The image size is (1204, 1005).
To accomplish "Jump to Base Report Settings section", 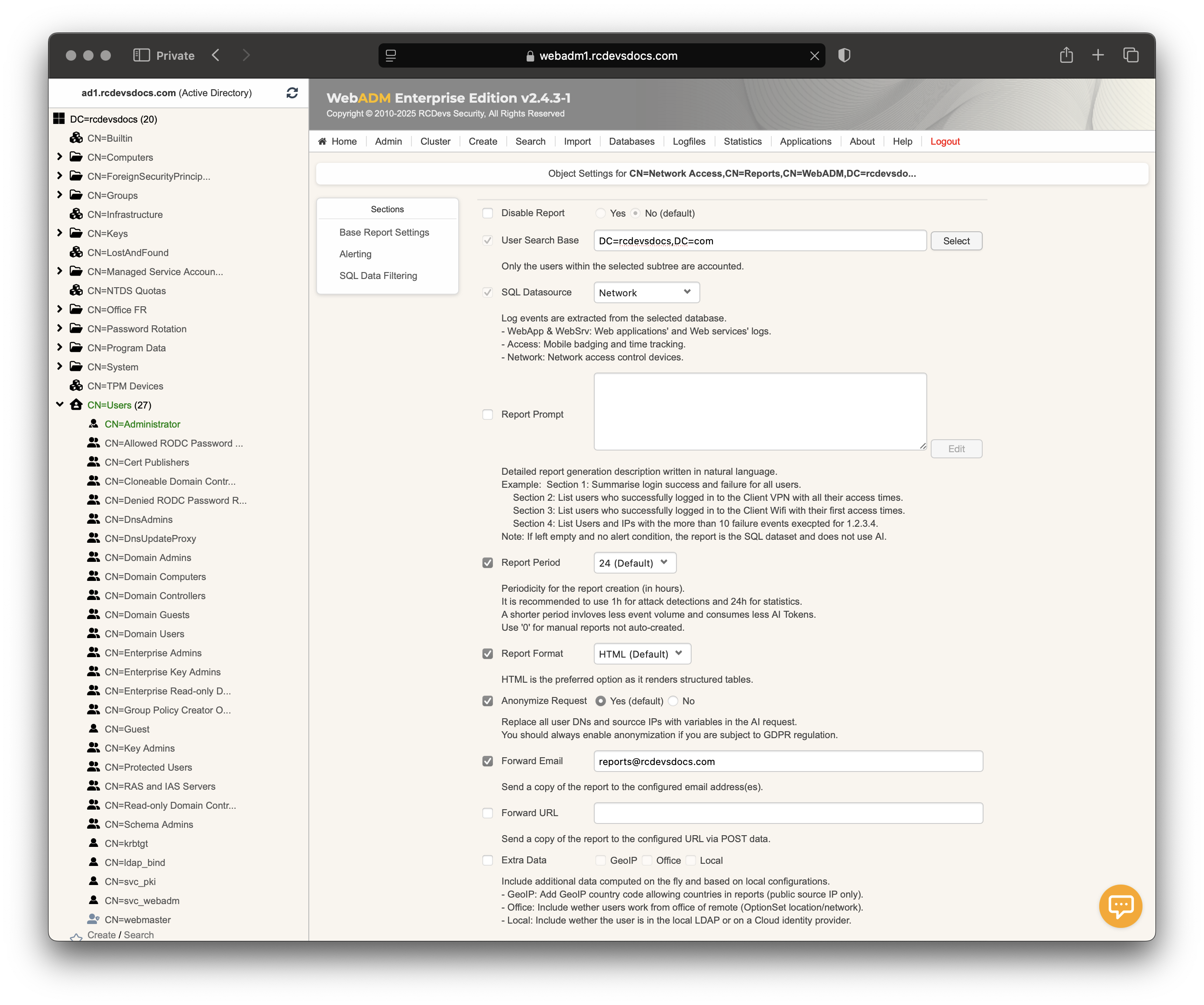I will pyautogui.click(x=384, y=232).
